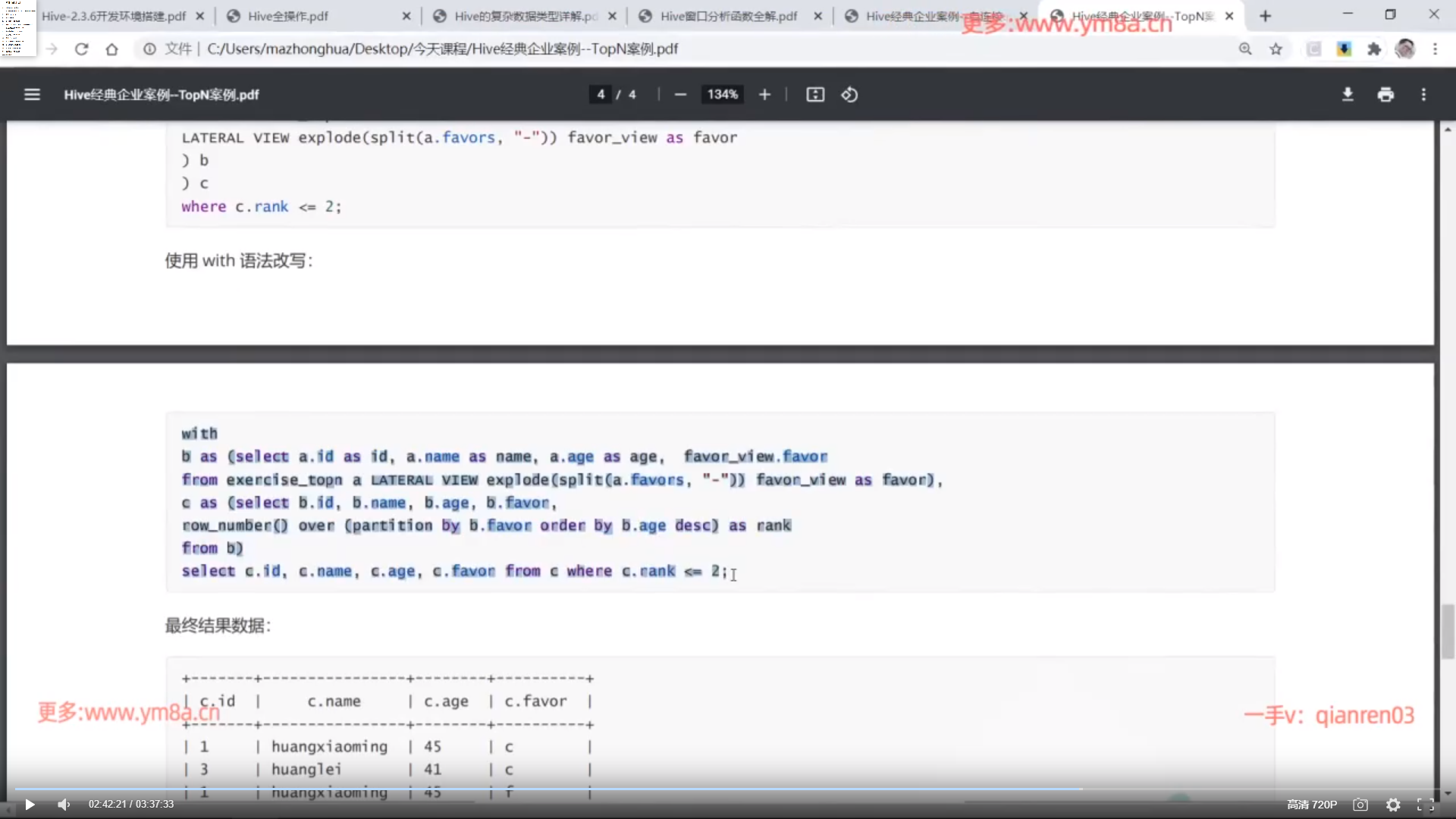The image size is (1456, 819).
Task: Toggle fullscreen video mode
Action: tap(1425, 805)
